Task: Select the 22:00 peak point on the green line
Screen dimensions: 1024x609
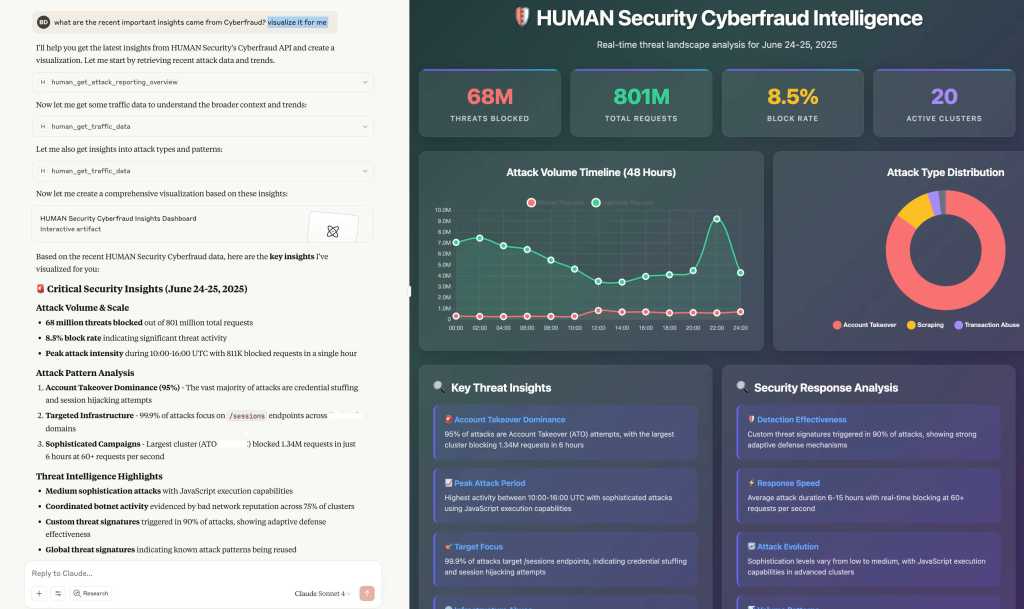Action: [716, 219]
